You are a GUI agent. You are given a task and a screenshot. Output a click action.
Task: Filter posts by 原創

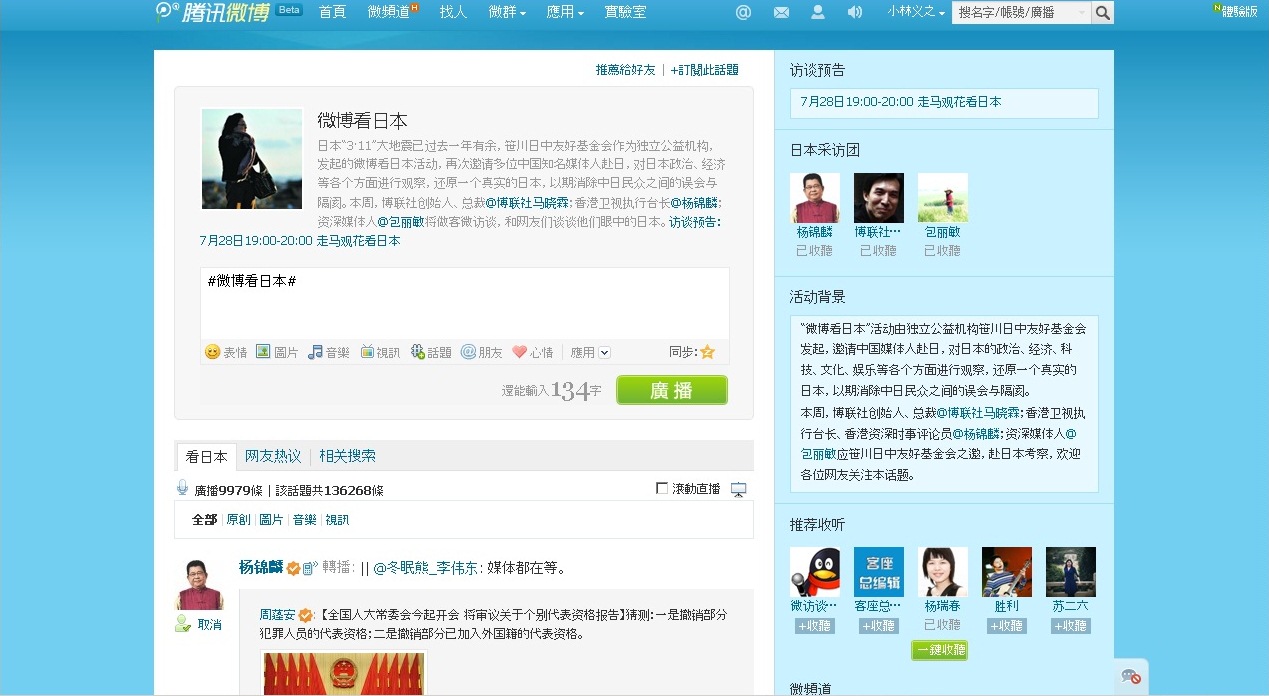[238, 520]
